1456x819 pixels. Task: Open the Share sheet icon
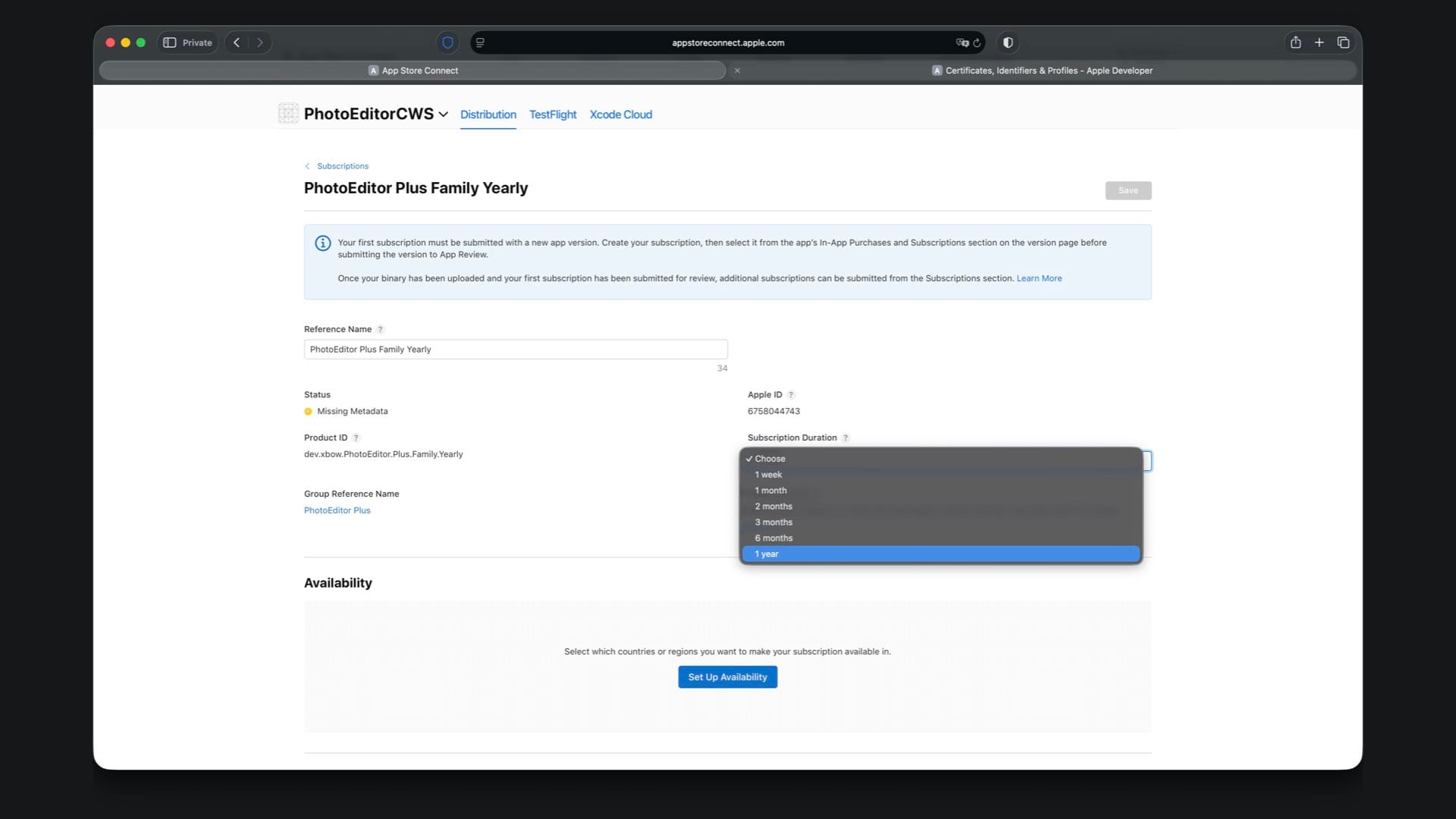tap(1295, 42)
